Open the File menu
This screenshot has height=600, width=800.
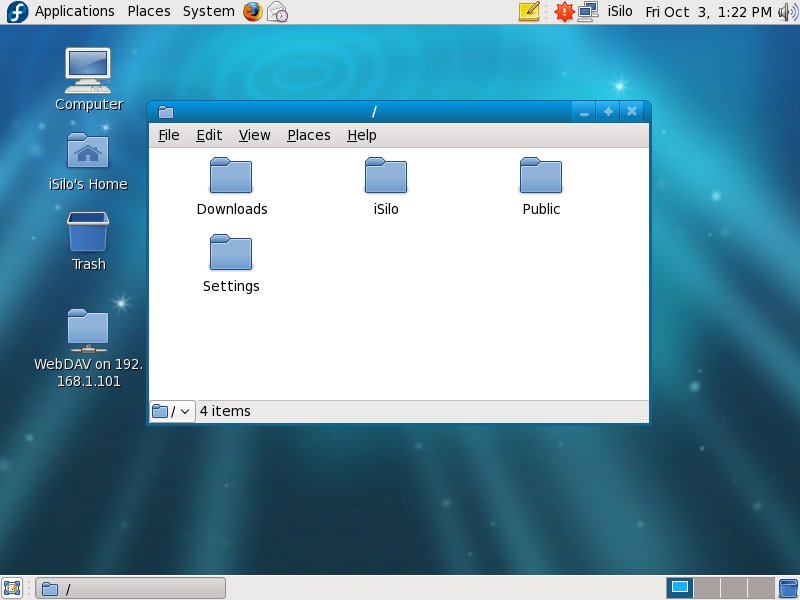(x=169, y=135)
